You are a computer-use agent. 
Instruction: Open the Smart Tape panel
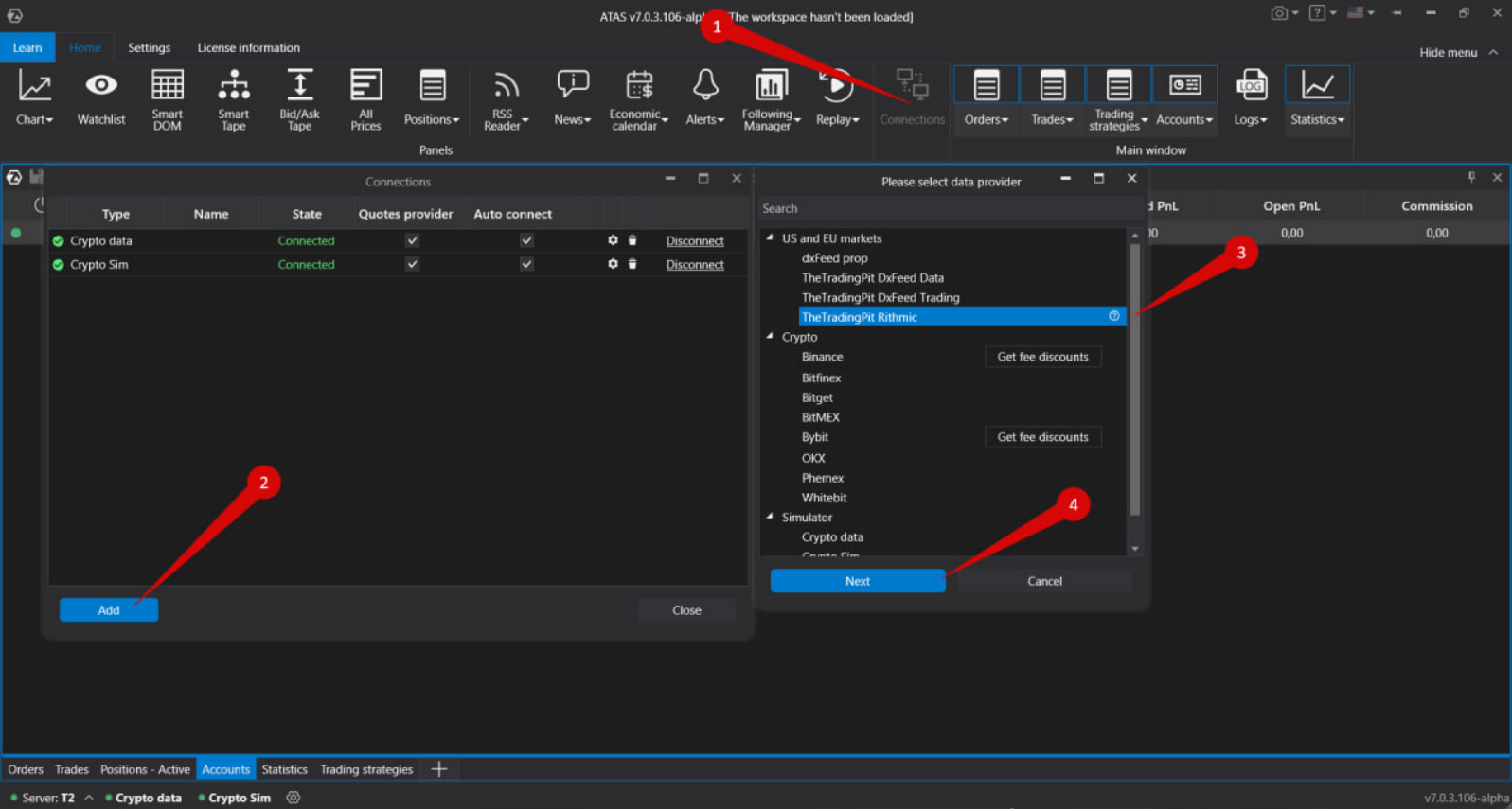(234, 99)
